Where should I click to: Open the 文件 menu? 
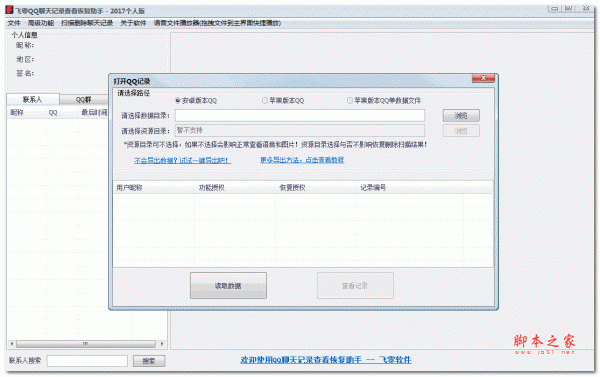tap(14, 23)
